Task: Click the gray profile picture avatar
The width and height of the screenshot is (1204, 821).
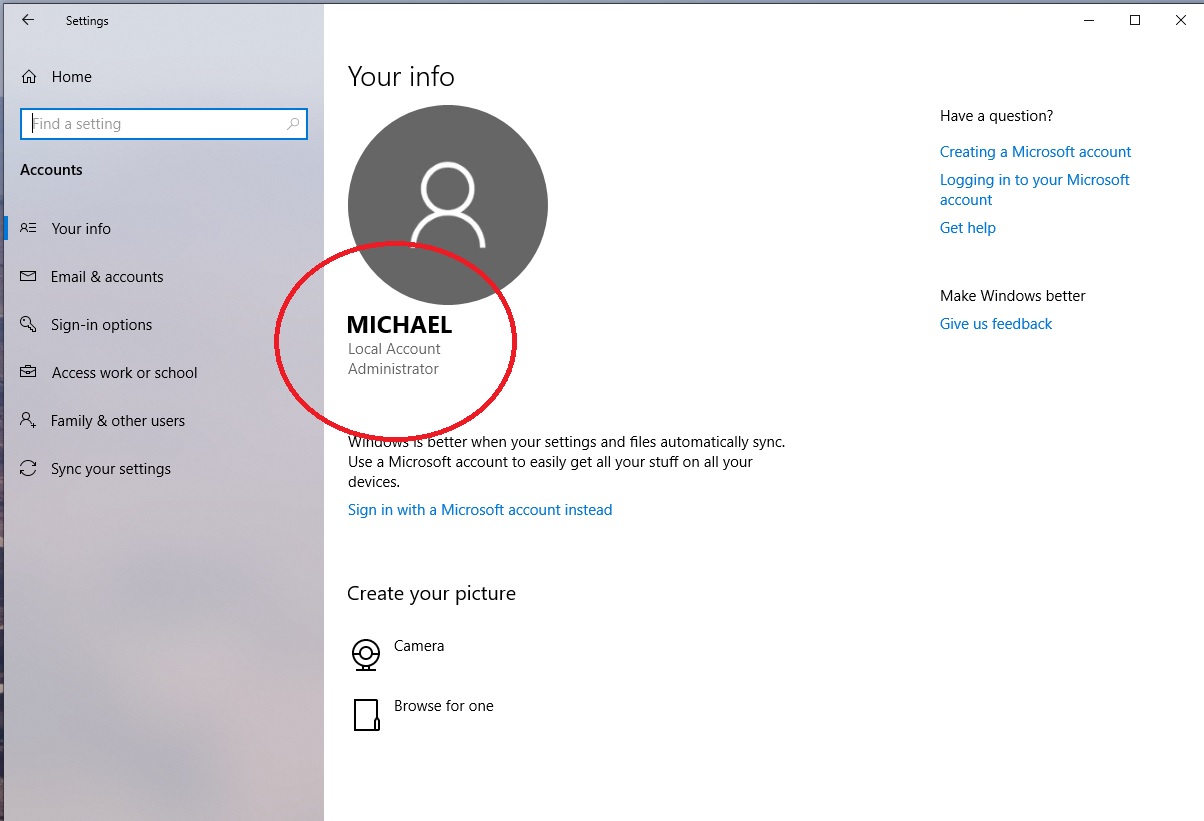Action: (448, 204)
